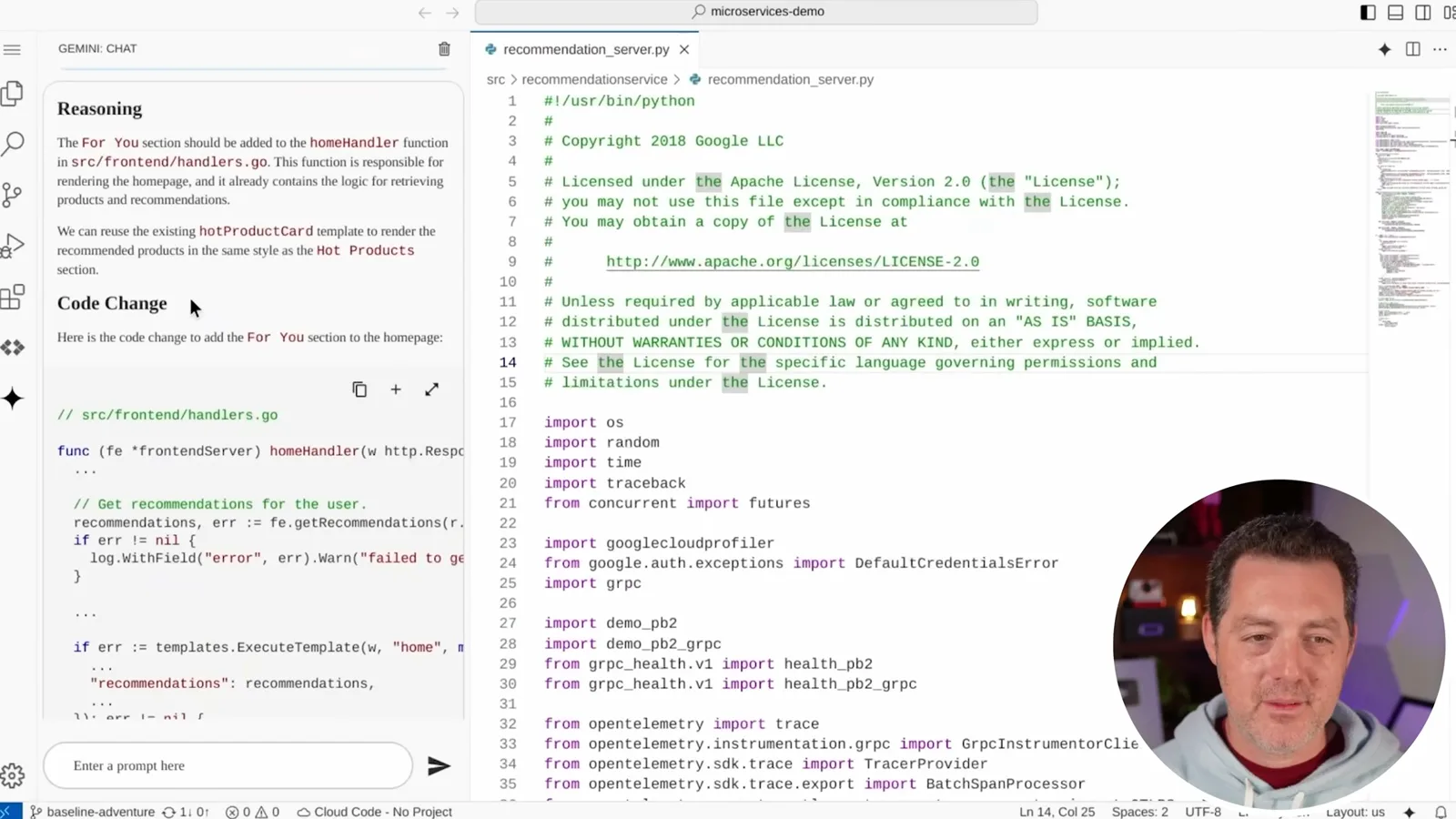Open the Run and Debug view
1456x819 pixels.
coord(13,246)
